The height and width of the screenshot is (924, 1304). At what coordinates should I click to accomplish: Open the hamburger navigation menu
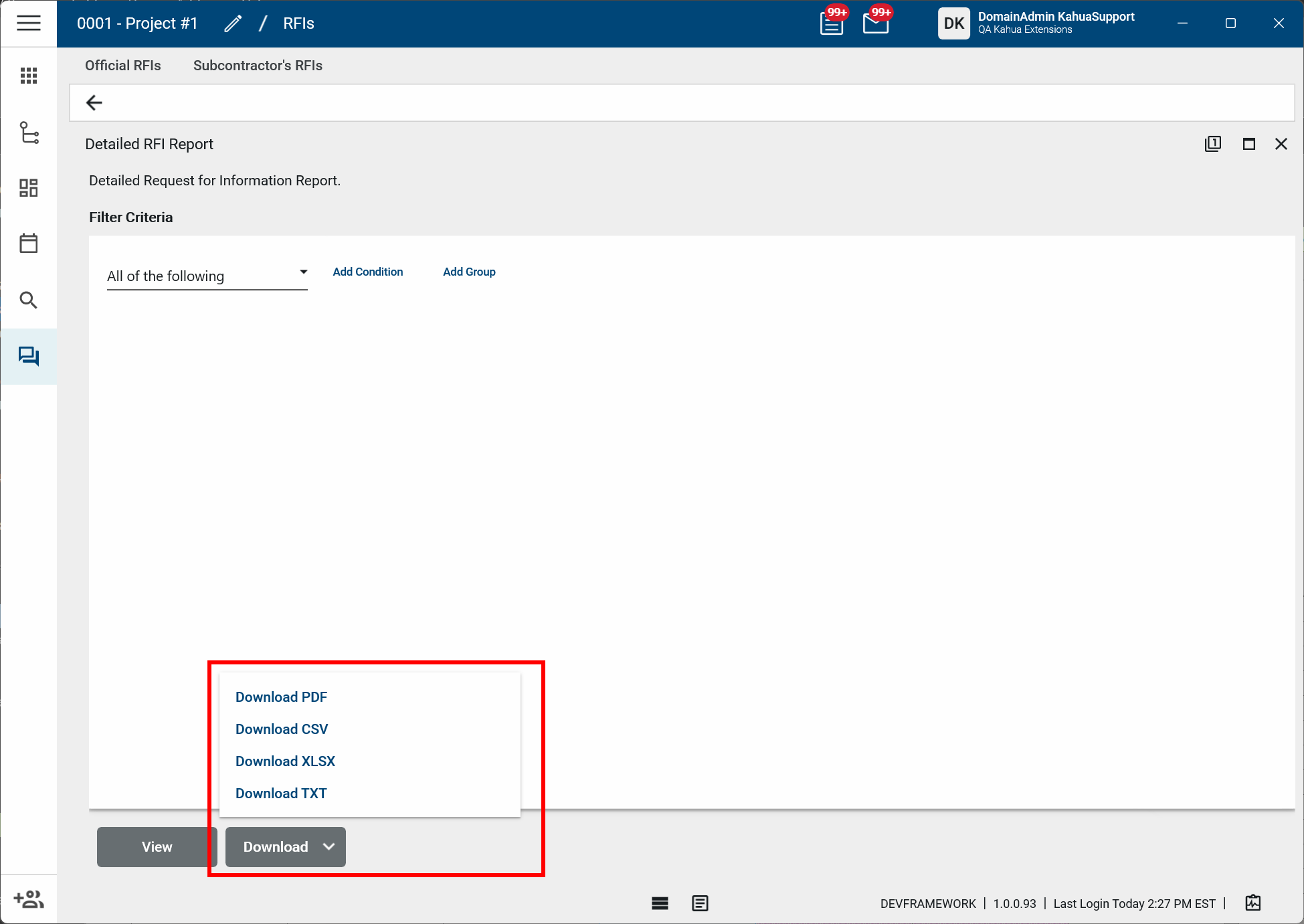click(x=28, y=23)
